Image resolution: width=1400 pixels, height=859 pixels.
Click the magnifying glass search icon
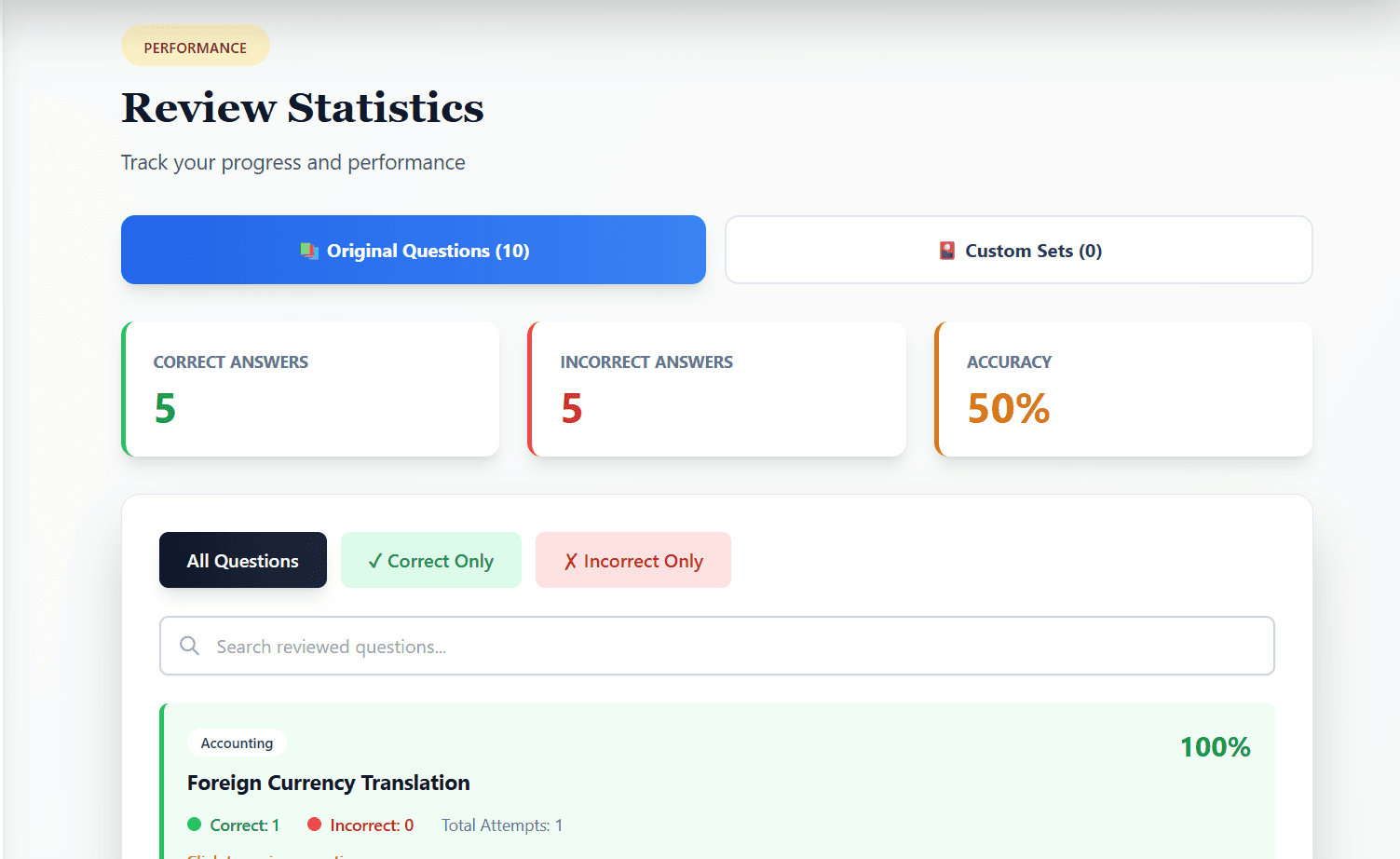189,646
